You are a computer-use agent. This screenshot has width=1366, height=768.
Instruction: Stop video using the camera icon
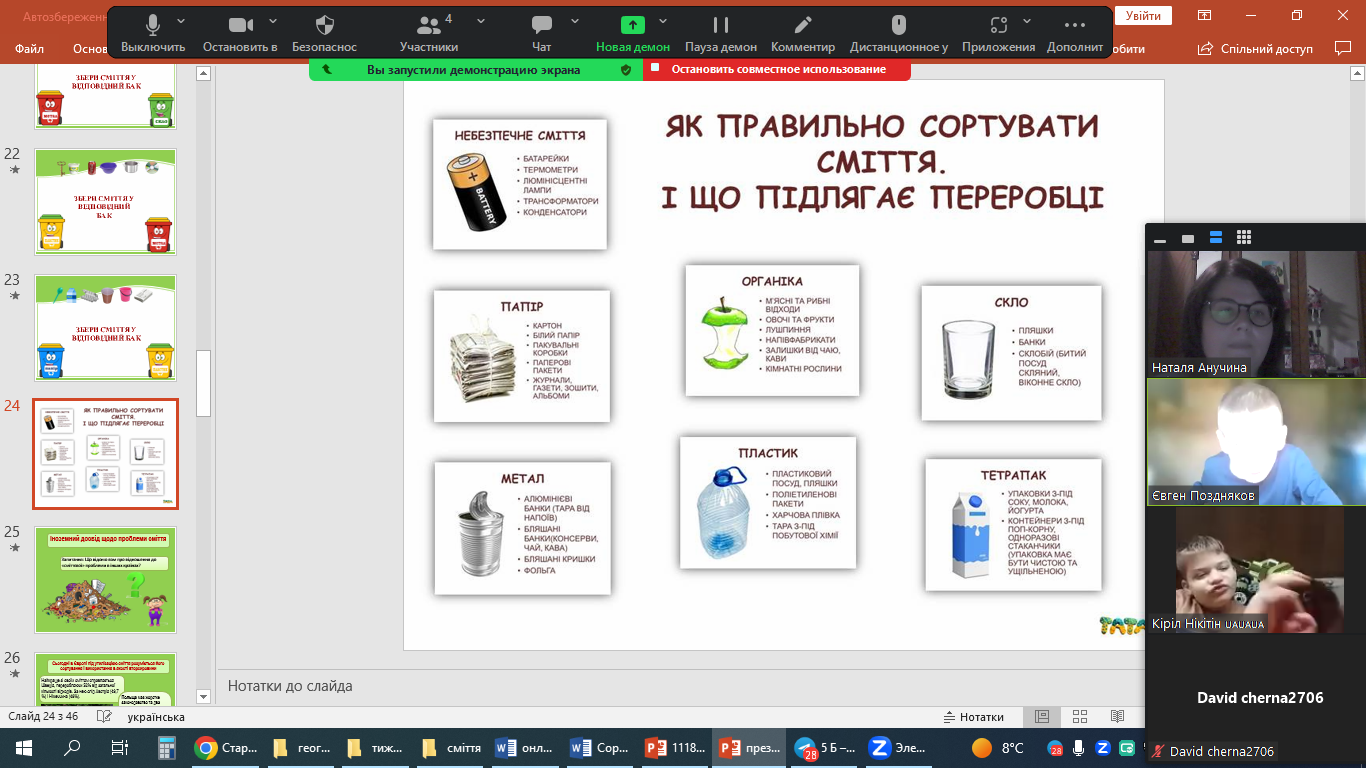click(x=240, y=25)
